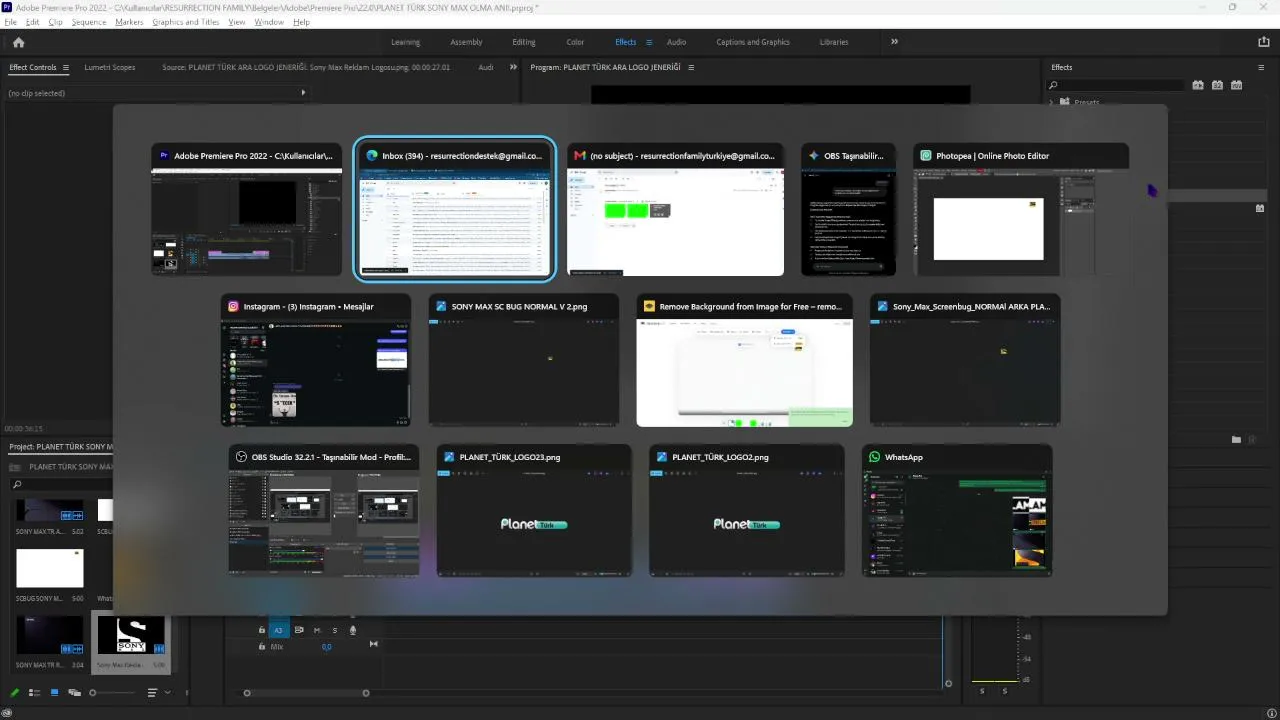This screenshot has height=720, width=1280.
Task: Open the Graphics and Titles menu
Action: [x=186, y=22]
